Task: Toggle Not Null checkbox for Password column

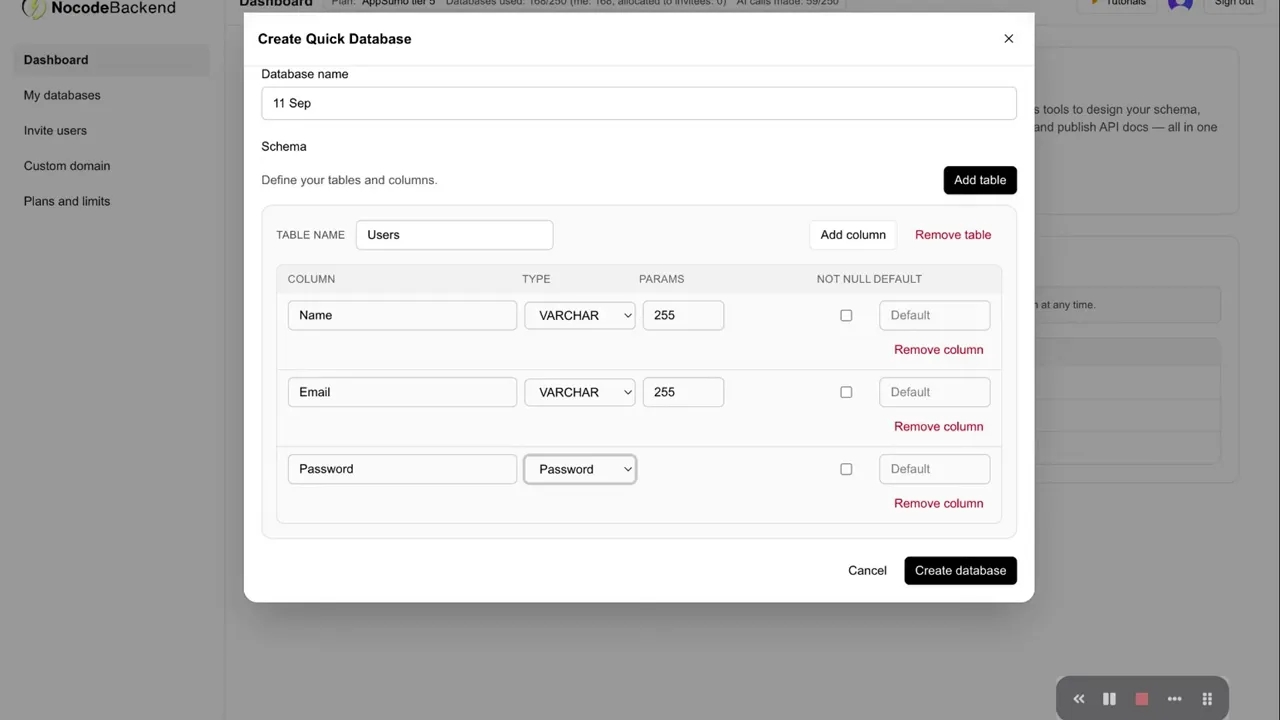Action: (x=846, y=469)
